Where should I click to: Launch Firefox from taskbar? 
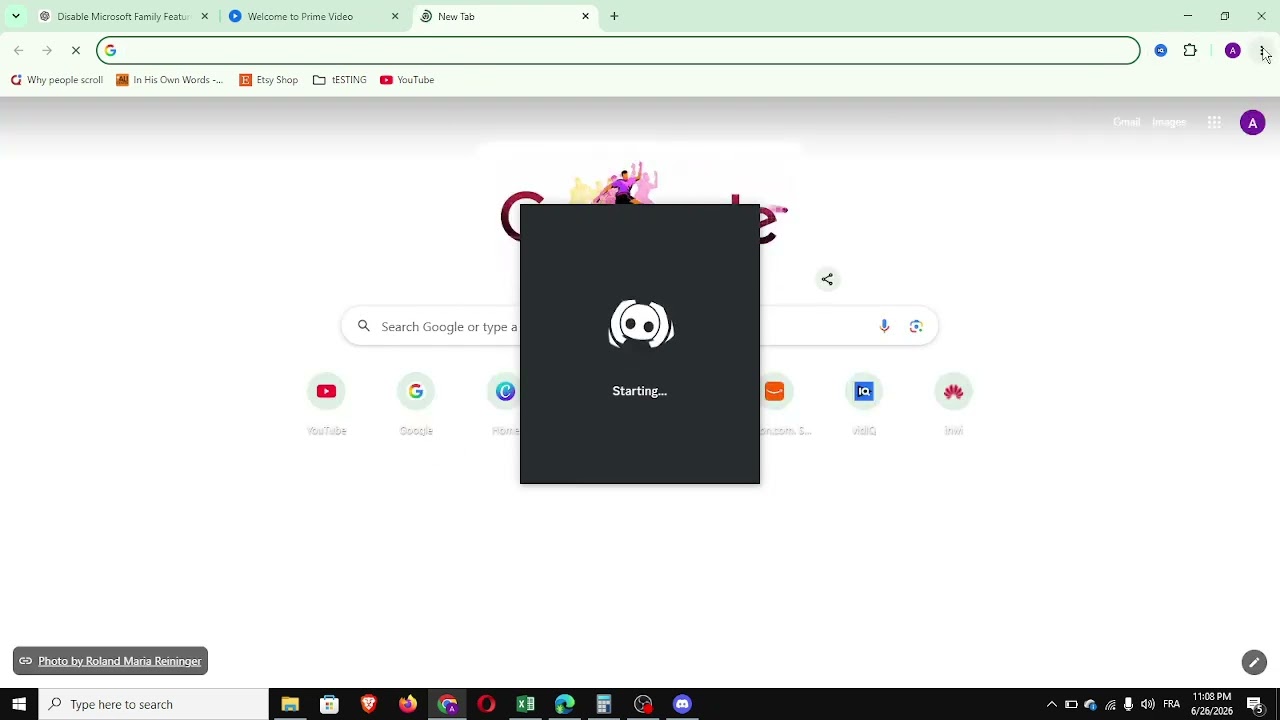[x=408, y=704]
